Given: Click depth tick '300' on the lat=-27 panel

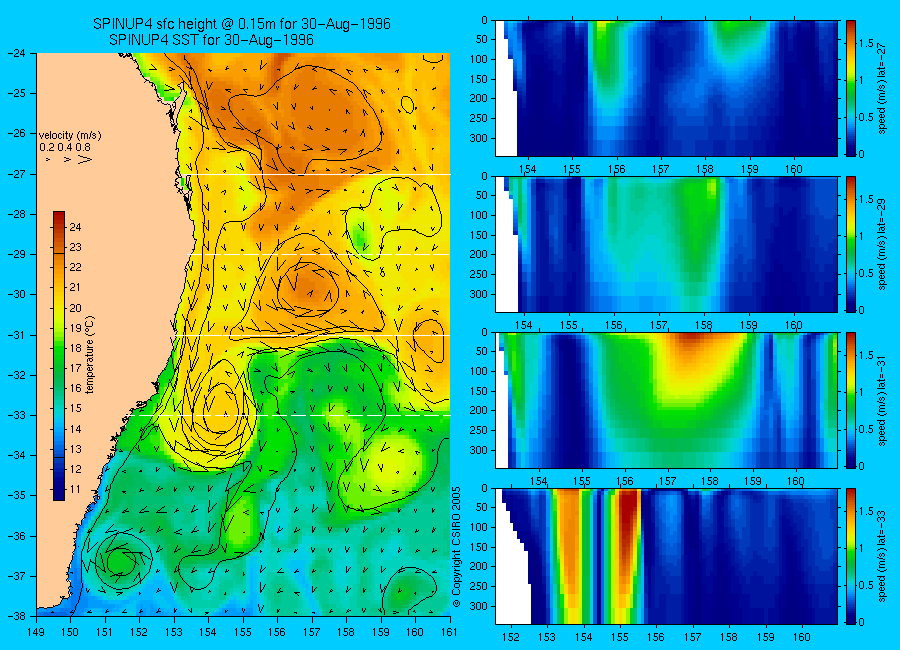Looking at the screenshot, I should 479,138.
